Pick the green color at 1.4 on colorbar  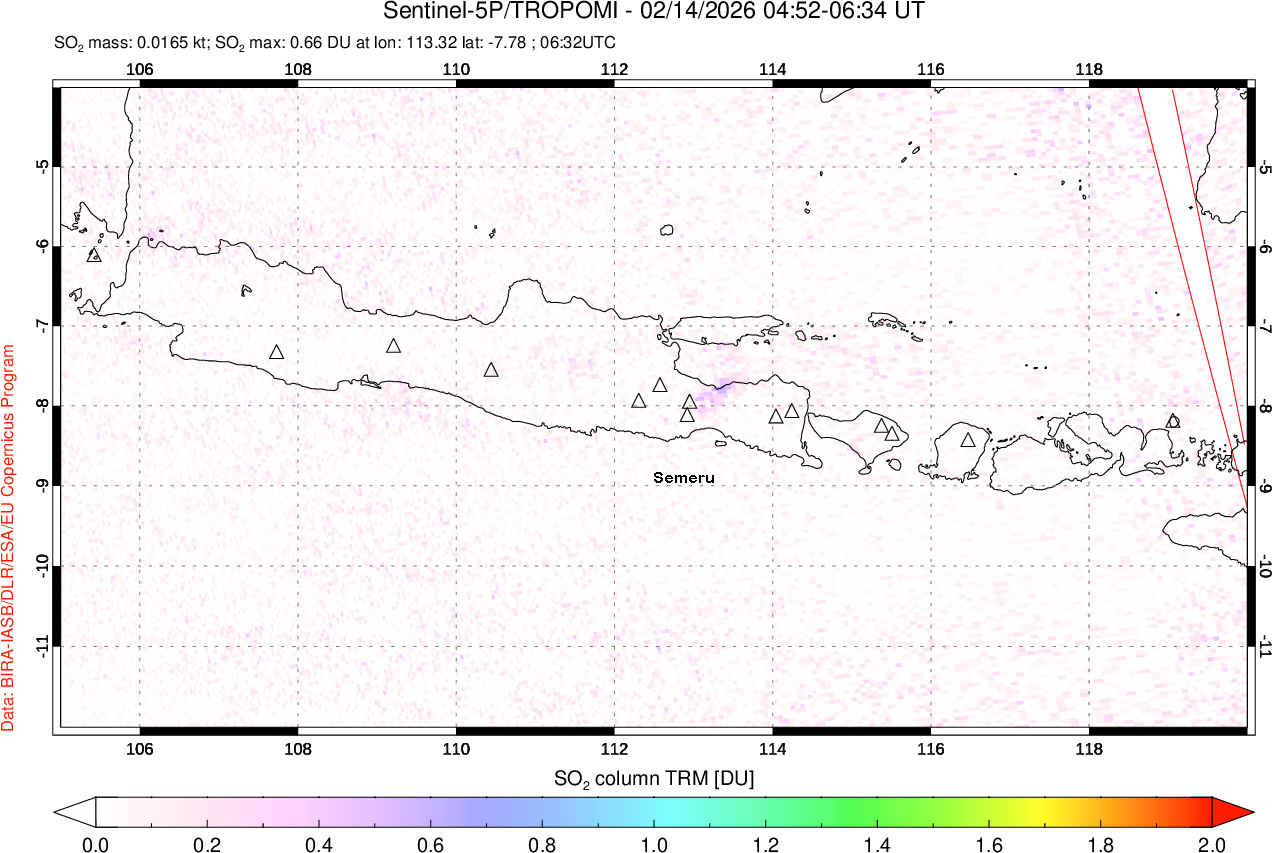click(x=877, y=811)
